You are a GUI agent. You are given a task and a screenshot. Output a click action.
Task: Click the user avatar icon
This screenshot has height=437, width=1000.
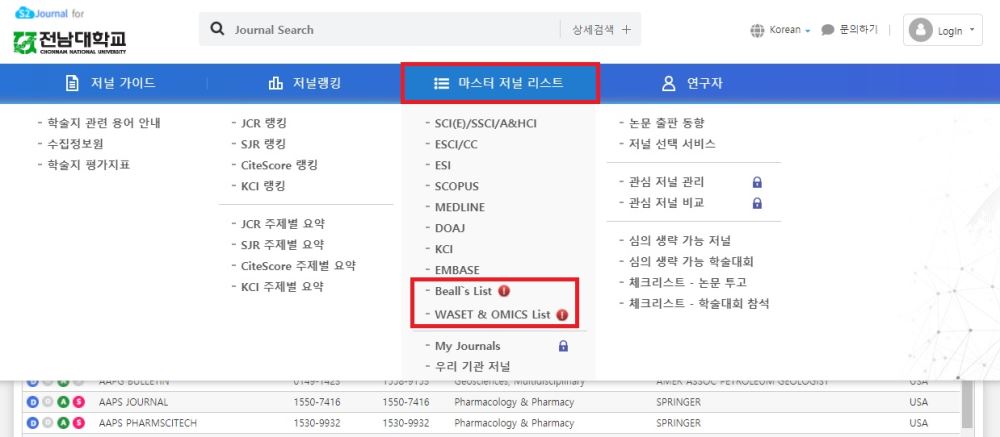pos(920,30)
